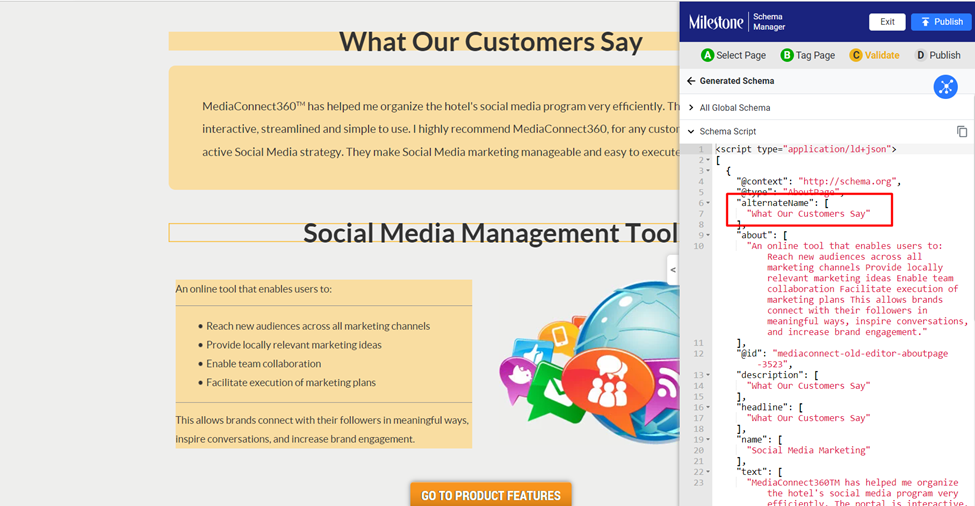
Task: Fold the about array at line 9
Action: pyautogui.click(x=708, y=236)
